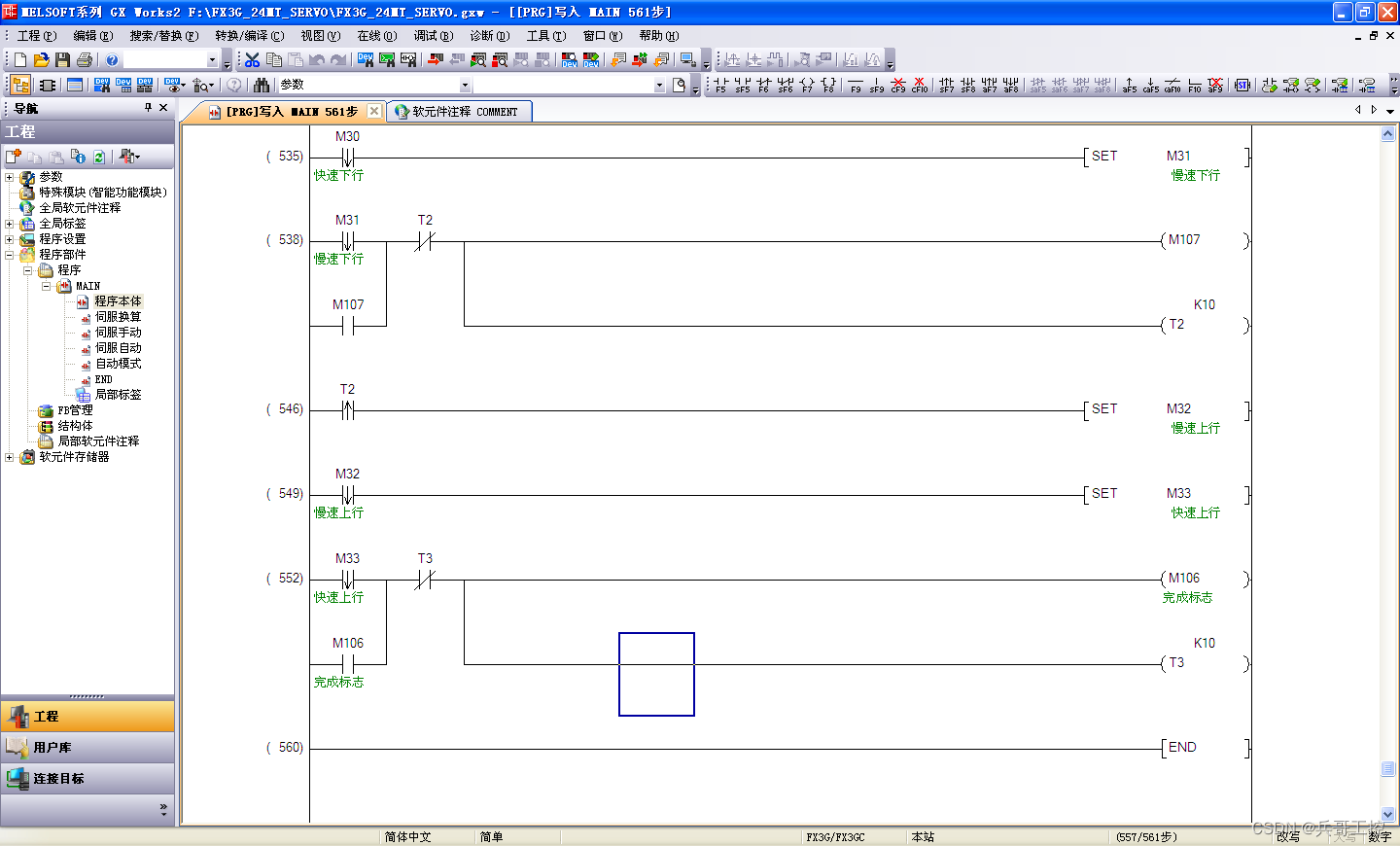Screen dimensions: 1400x846
Task: Open GX Works2 help question-mark icon
Action: point(112,60)
